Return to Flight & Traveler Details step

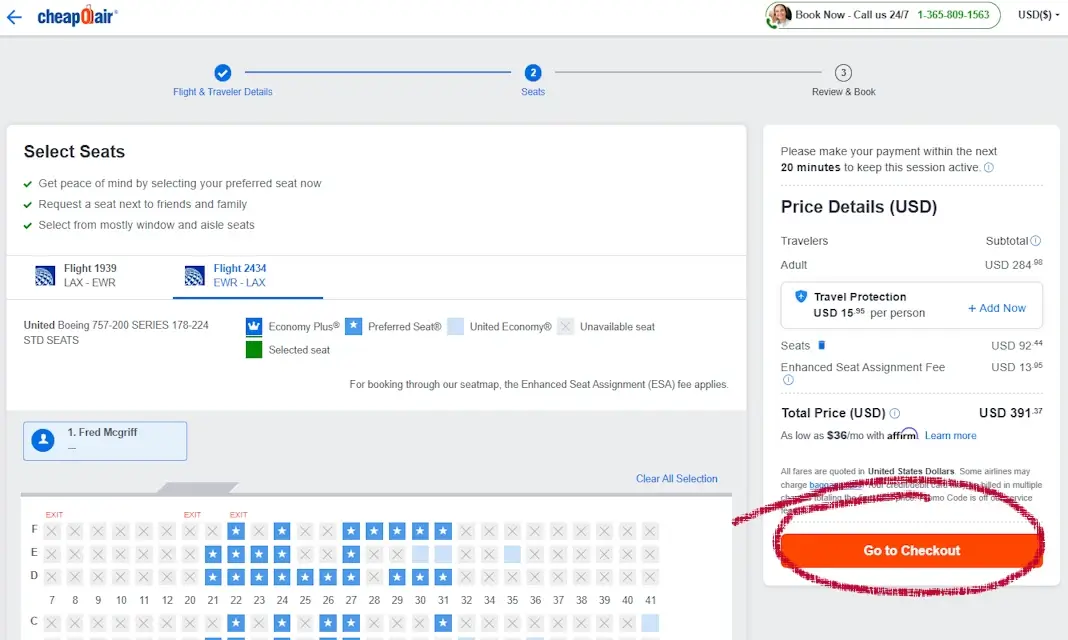223,80
